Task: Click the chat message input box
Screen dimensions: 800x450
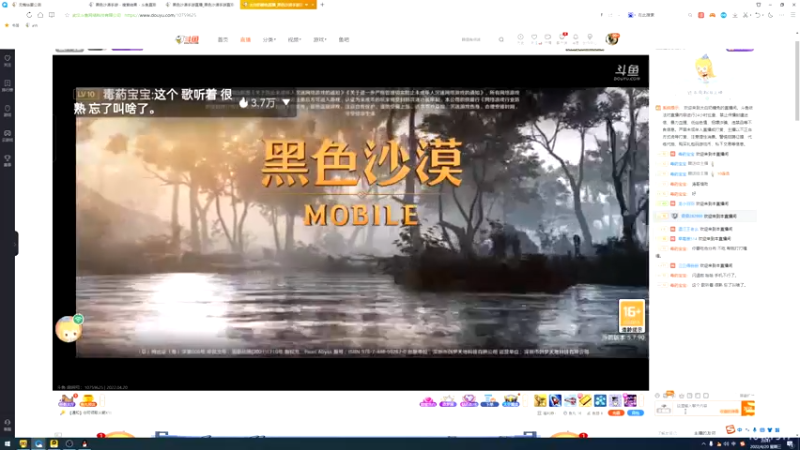Action: (x=707, y=408)
